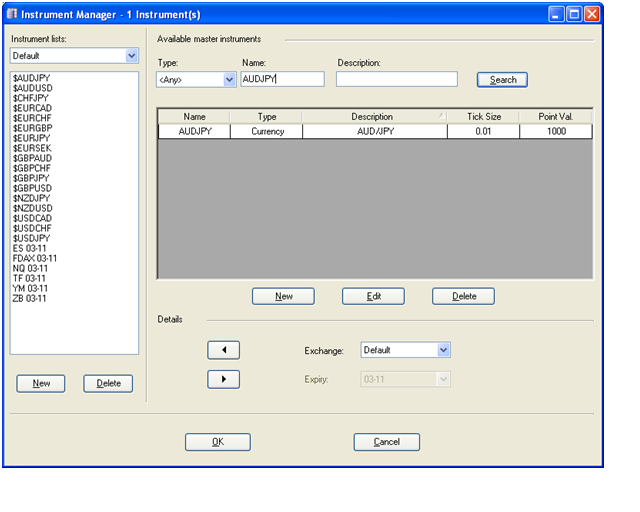Click the Instrument Manager title bar icon
This screenshot has height=512, width=640.
[x=12, y=14]
